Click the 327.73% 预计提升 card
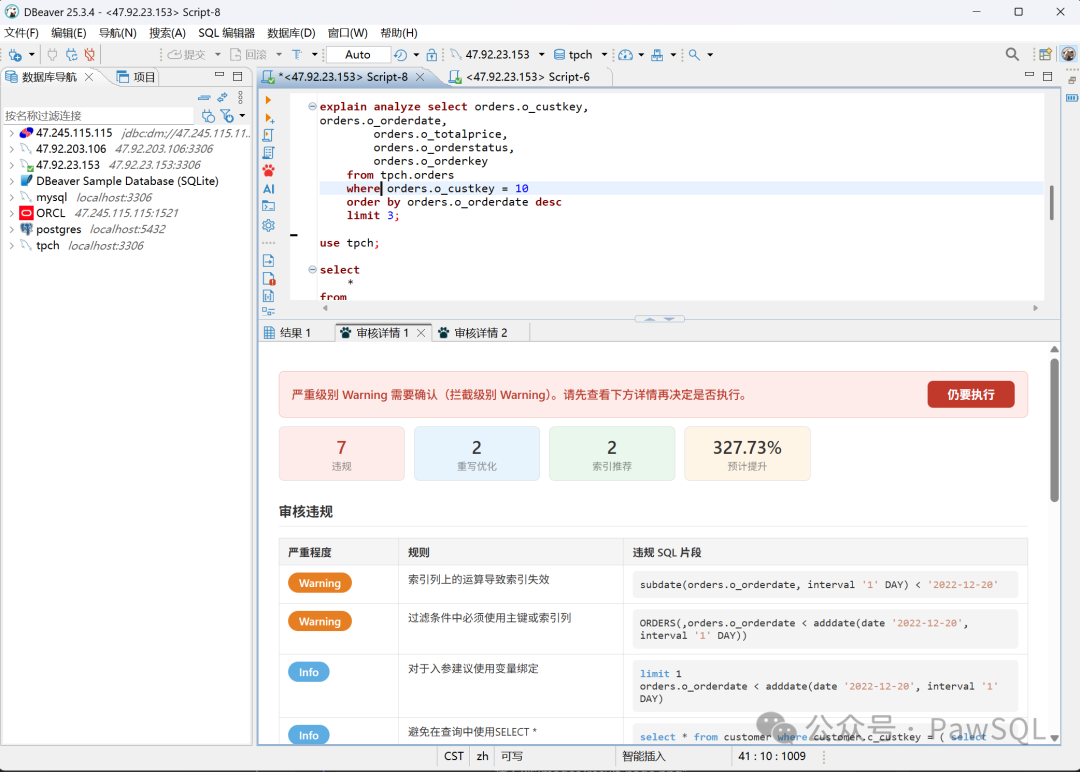 (747, 453)
